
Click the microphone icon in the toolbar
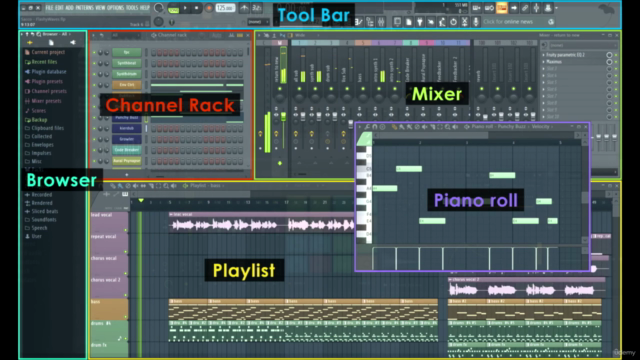point(476,22)
